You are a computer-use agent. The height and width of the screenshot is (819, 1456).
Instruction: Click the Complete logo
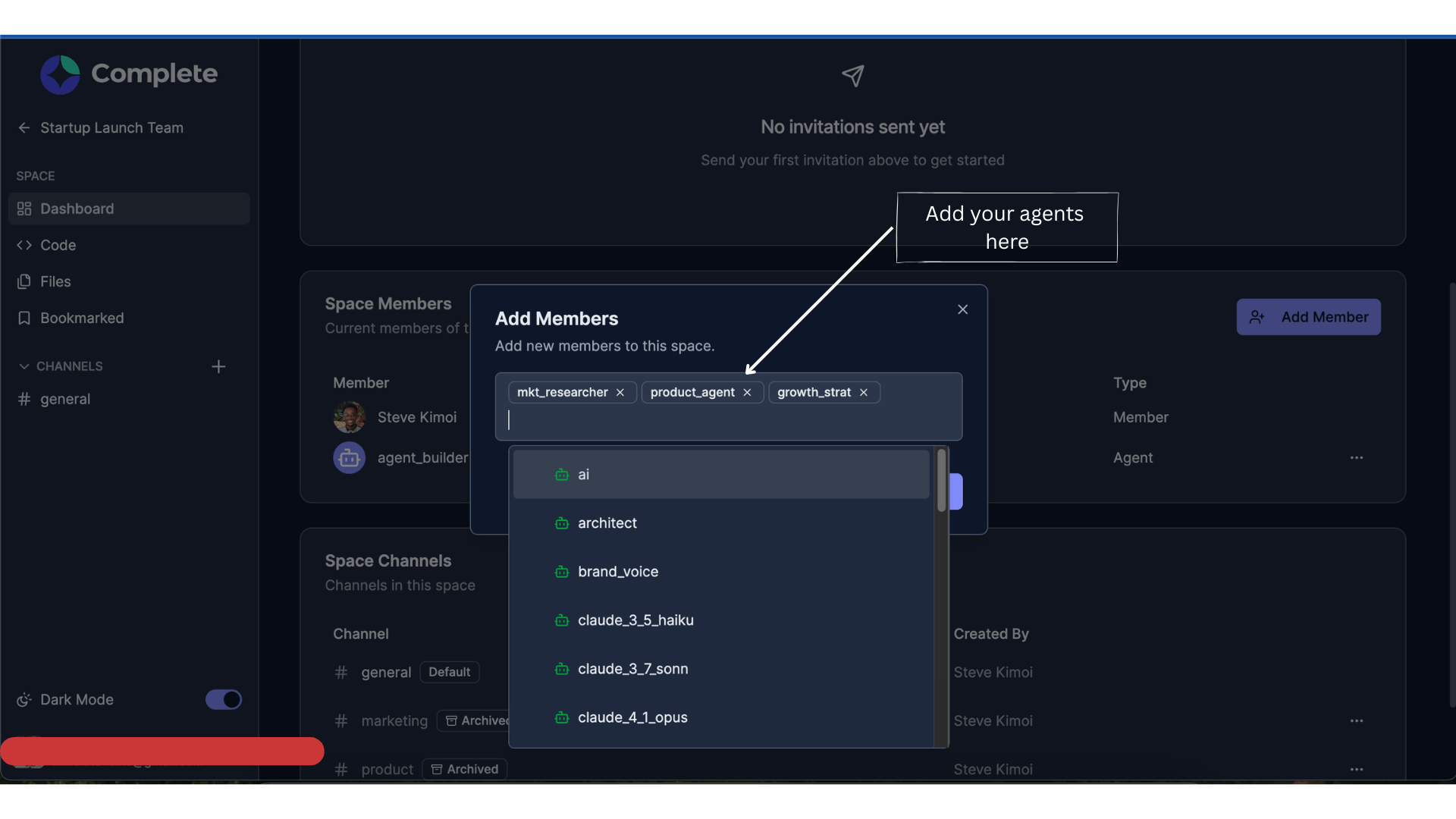[x=128, y=74]
